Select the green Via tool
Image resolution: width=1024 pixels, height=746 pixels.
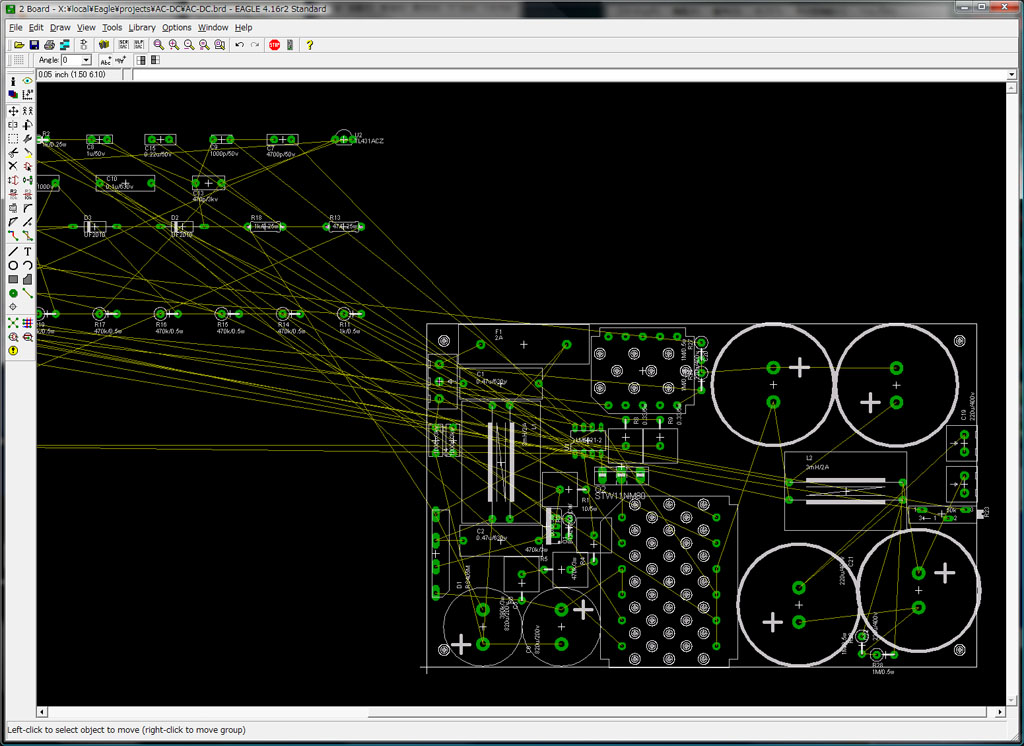(12, 293)
